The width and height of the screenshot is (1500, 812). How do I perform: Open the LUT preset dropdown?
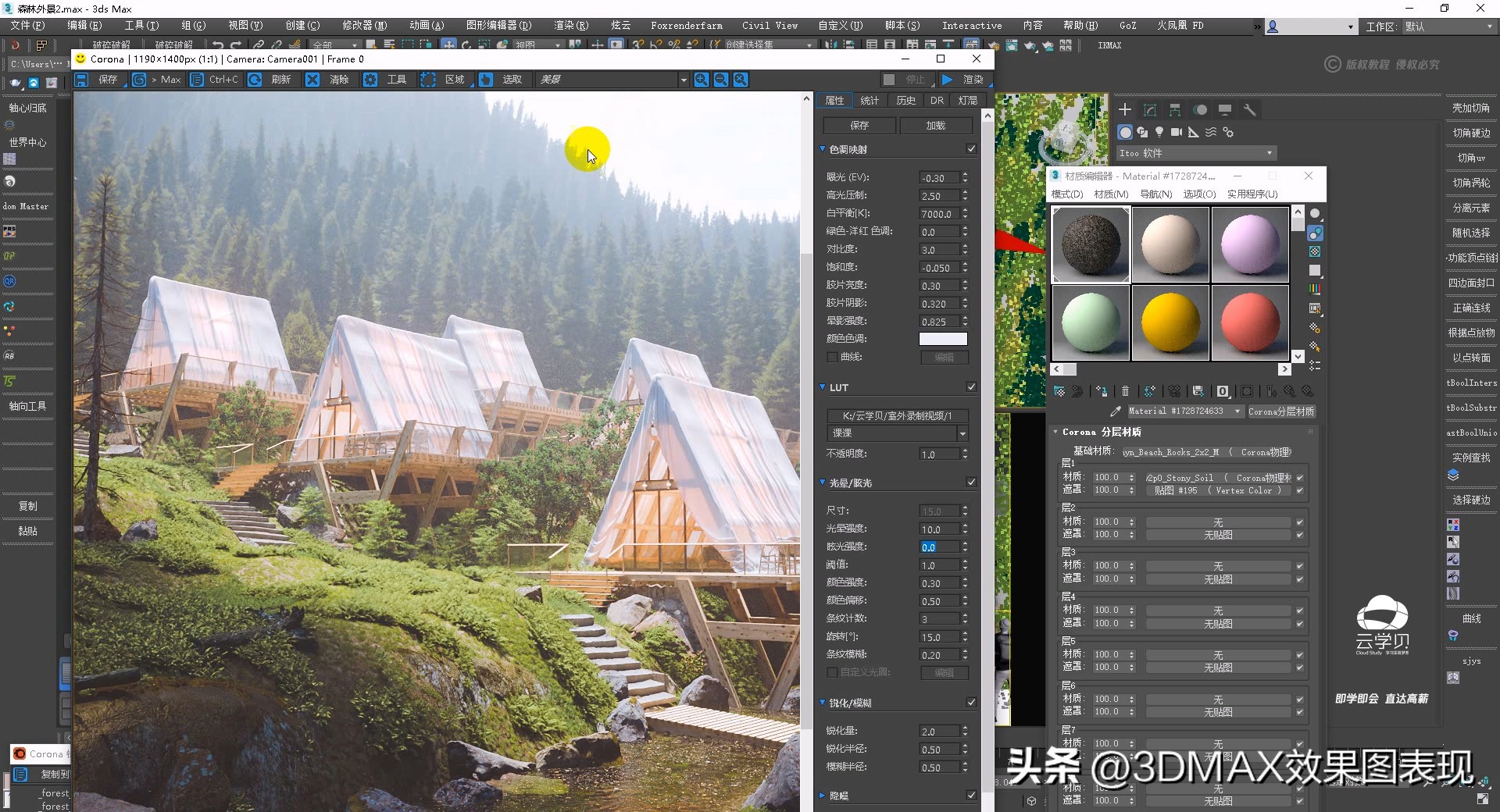pyautogui.click(x=898, y=433)
